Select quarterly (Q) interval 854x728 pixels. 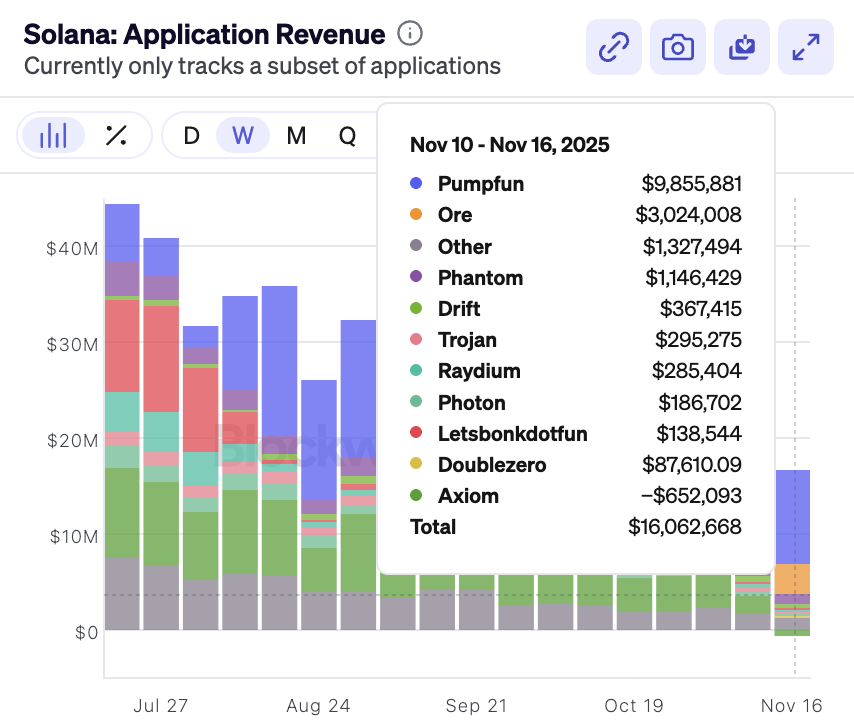(347, 136)
